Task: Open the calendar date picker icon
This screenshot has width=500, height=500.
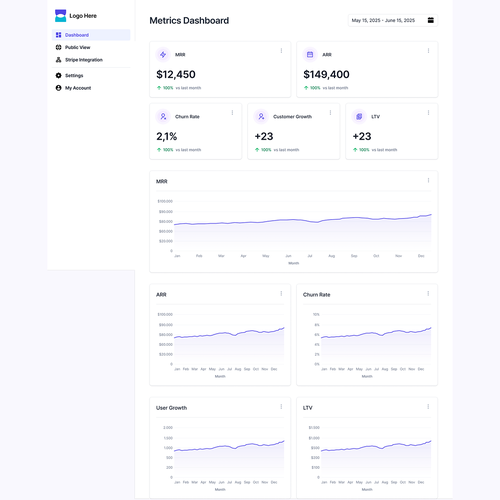Action: tap(431, 20)
